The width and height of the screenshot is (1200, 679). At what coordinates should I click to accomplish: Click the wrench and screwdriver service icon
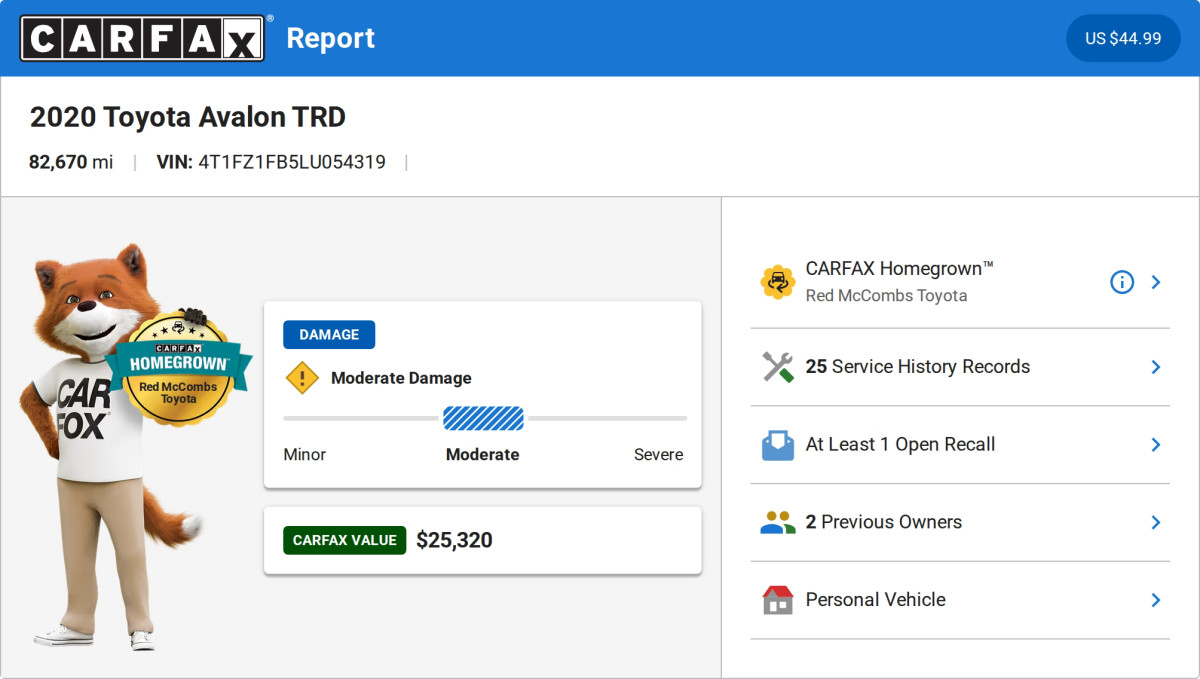point(777,367)
